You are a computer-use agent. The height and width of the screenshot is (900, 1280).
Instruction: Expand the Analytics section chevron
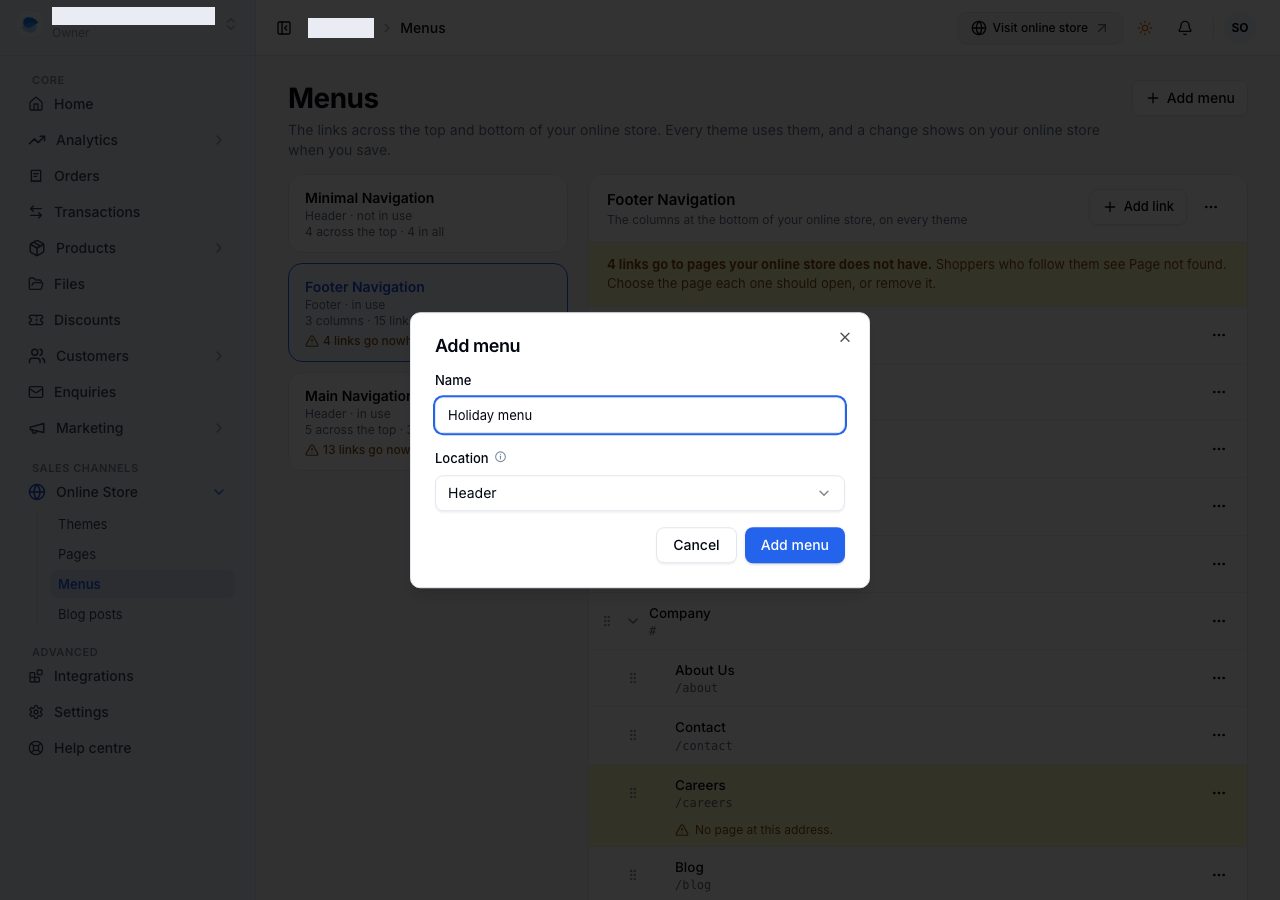(219, 140)
